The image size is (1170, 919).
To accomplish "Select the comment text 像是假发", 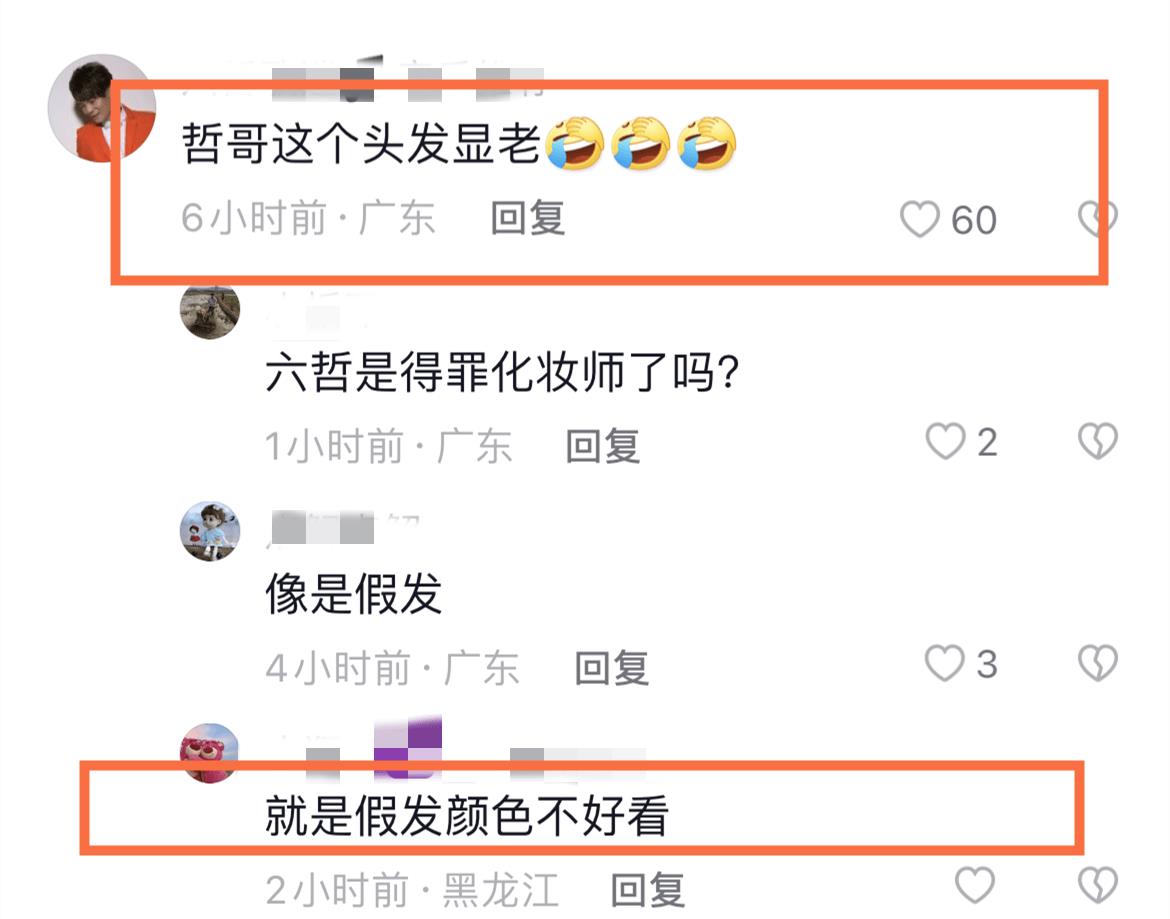I will point(354,594).
